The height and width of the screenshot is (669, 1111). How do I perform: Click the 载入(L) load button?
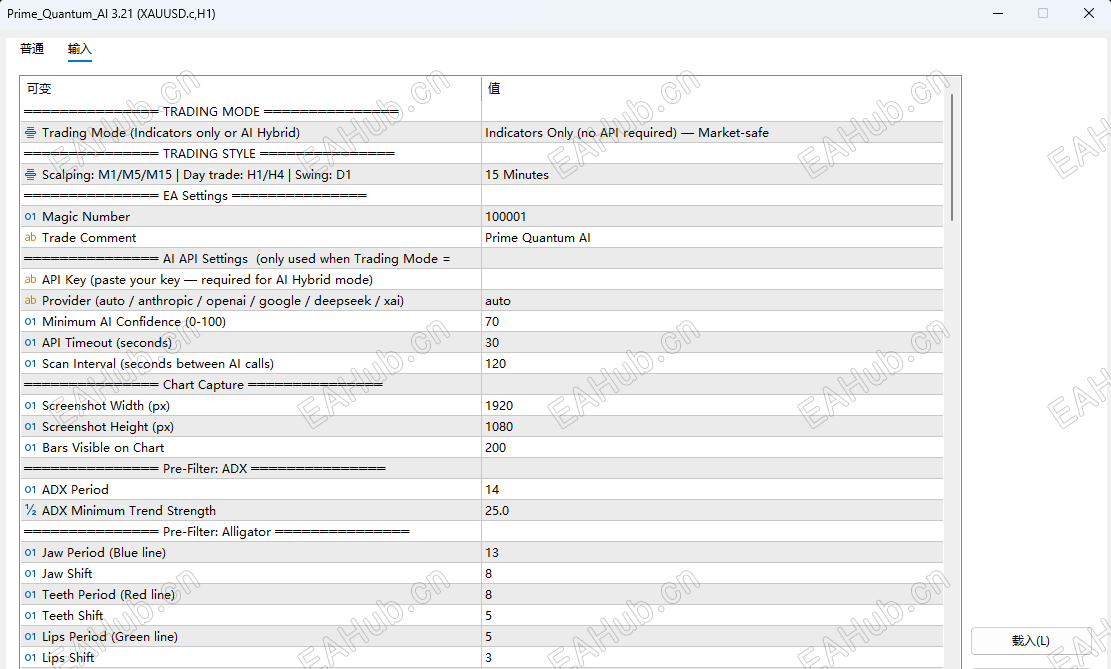click(x=1030, y=641)
